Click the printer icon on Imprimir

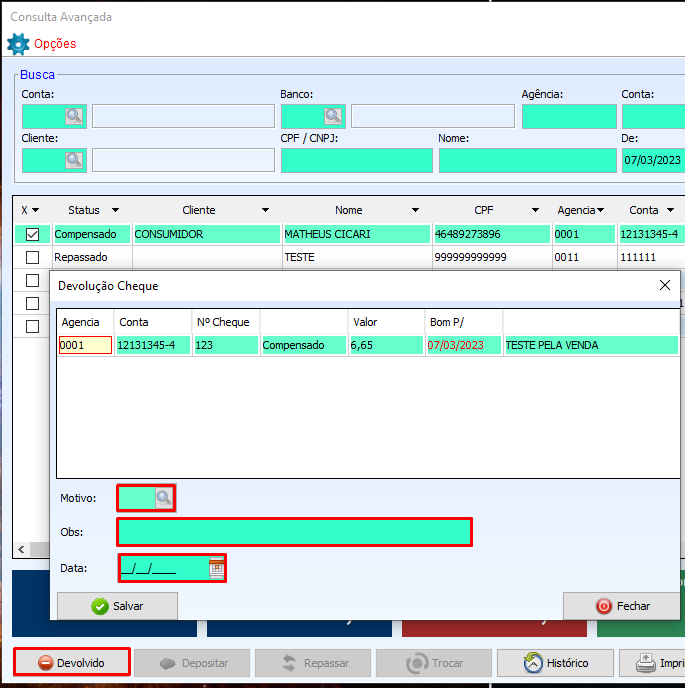tap(646, 663)
